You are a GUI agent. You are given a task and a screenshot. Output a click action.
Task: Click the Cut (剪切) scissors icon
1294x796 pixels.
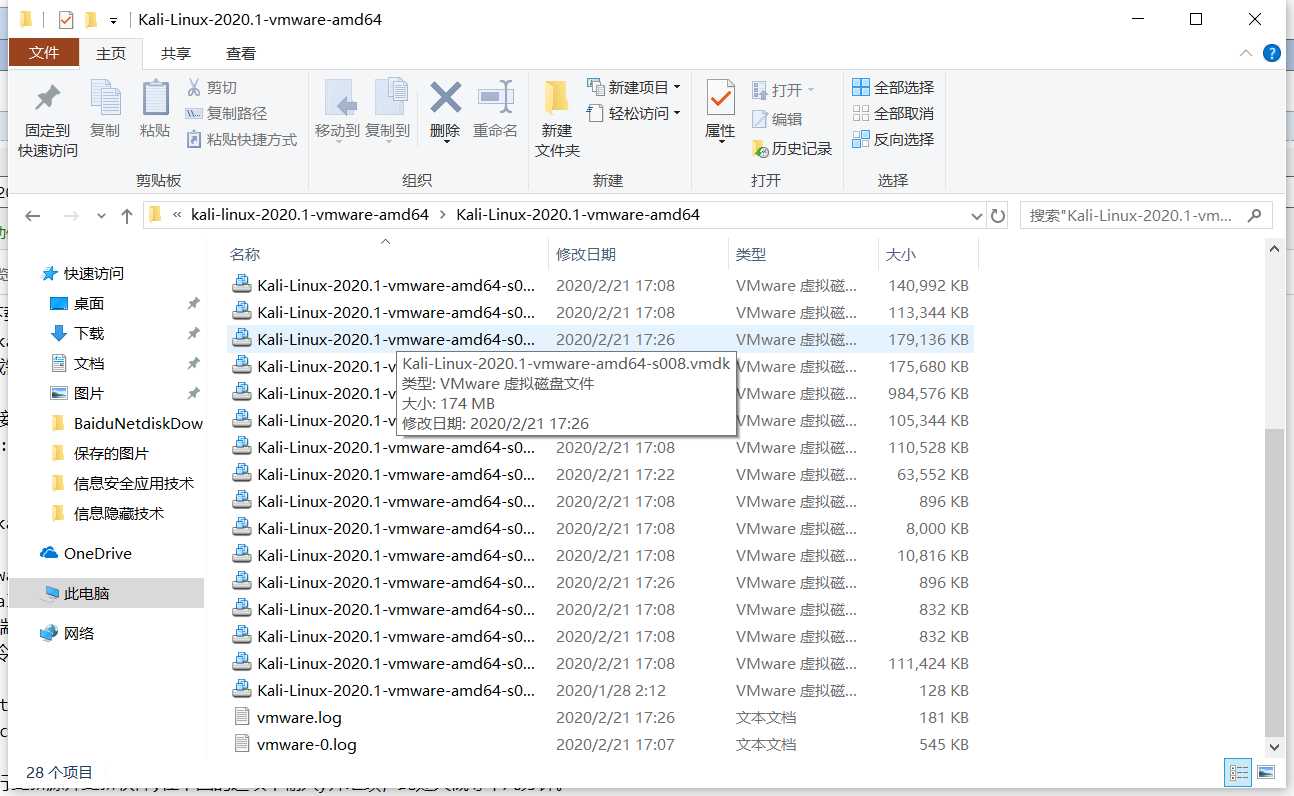click(195, 88)
